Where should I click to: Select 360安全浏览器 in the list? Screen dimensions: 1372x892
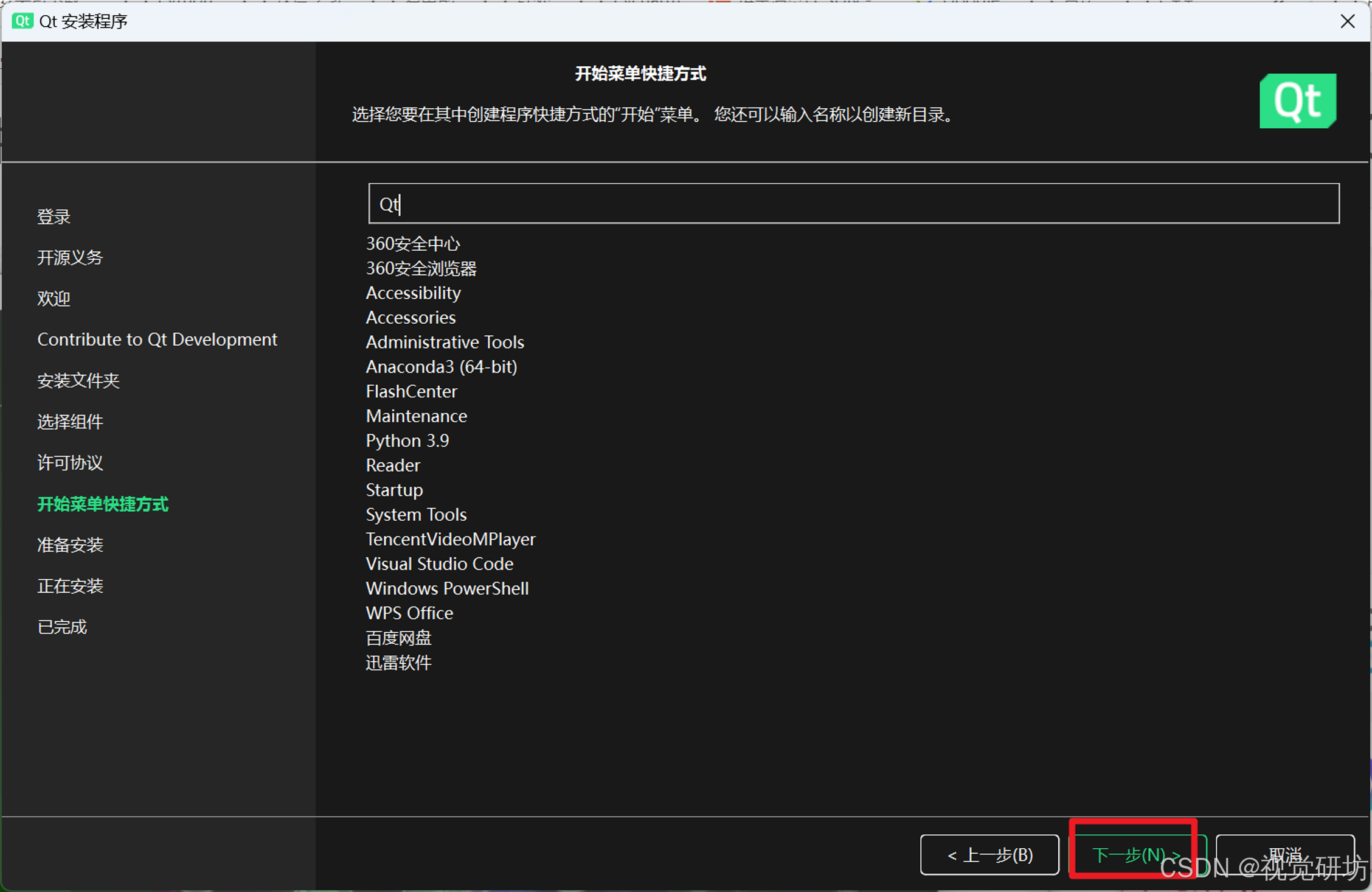tap(421, 268)
